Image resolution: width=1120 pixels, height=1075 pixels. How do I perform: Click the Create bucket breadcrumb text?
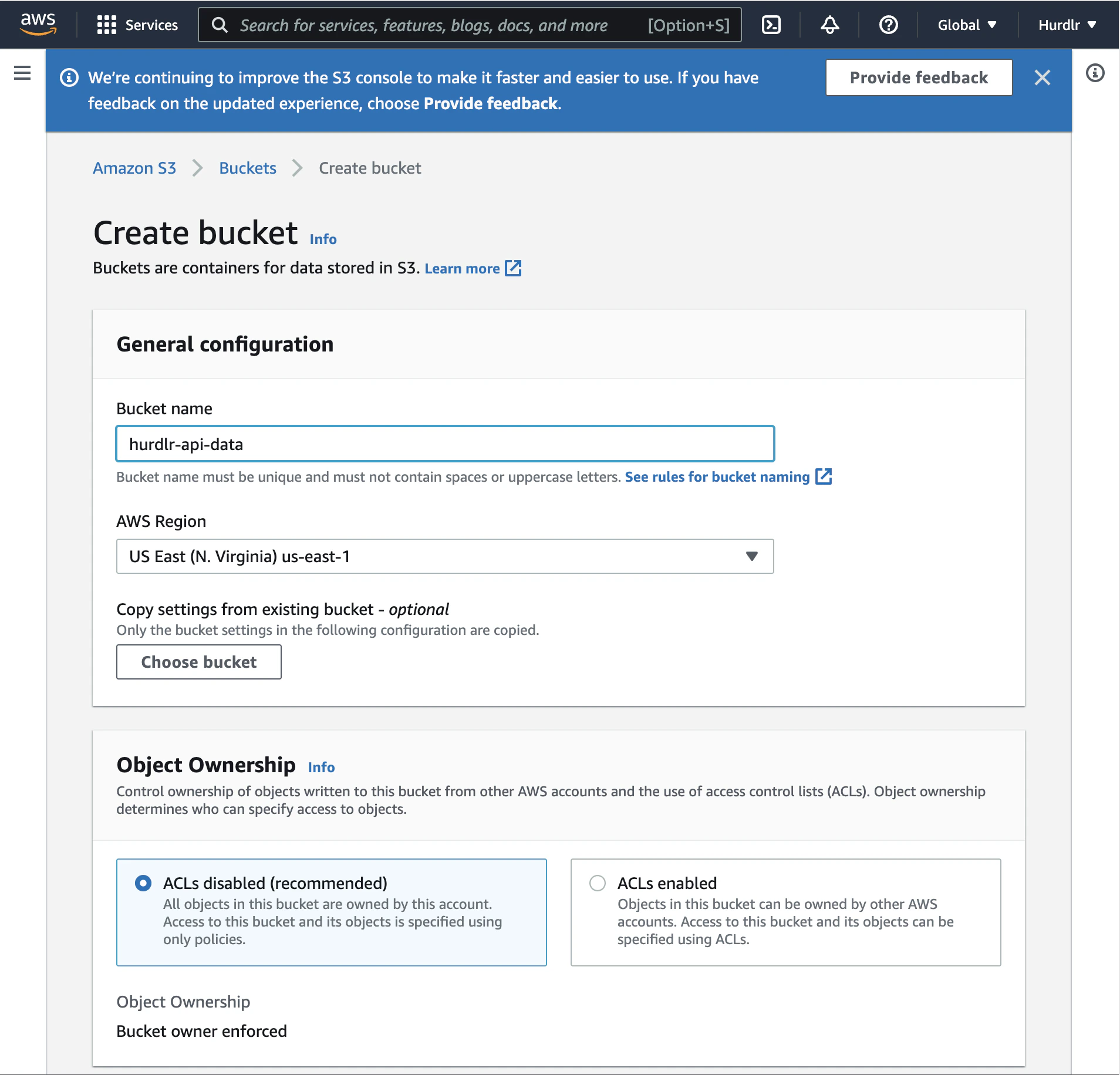[x=370, y=168]
